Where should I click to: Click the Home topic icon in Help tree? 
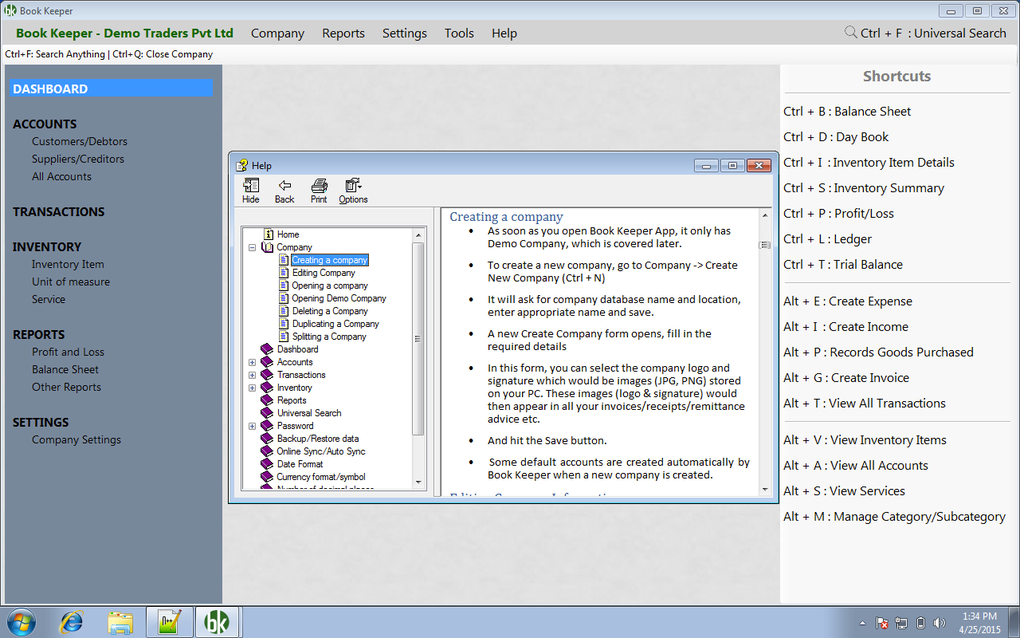click(268, 234)
